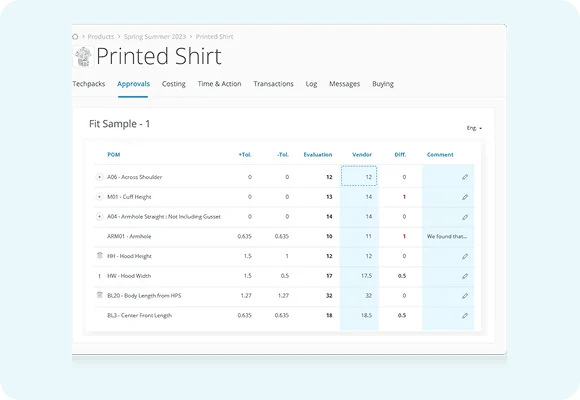580x400 pixels.
Task: Edit comment for BL3 Center Front Length row
Action: click(x=465, y=316)
